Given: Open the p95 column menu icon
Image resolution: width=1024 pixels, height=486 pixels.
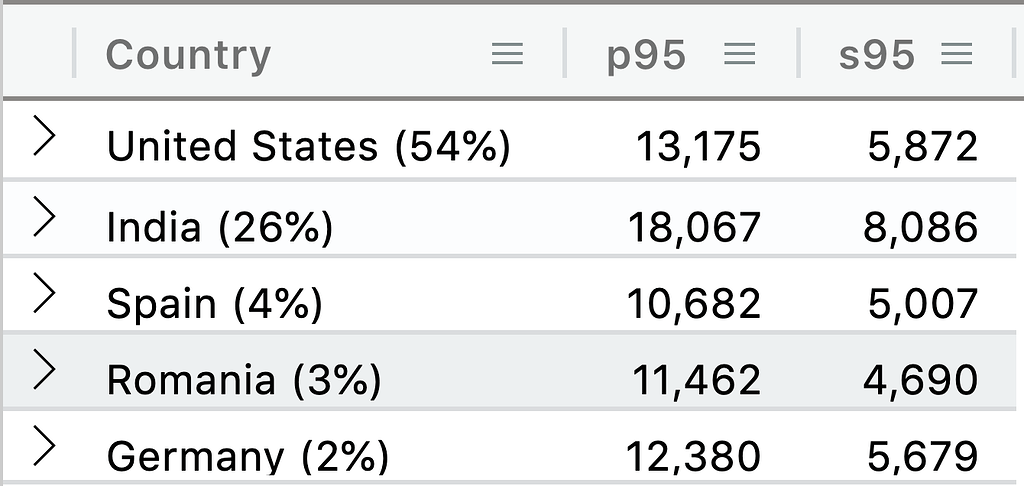Looking at the screenshot, I should click(x=740, y=54).
